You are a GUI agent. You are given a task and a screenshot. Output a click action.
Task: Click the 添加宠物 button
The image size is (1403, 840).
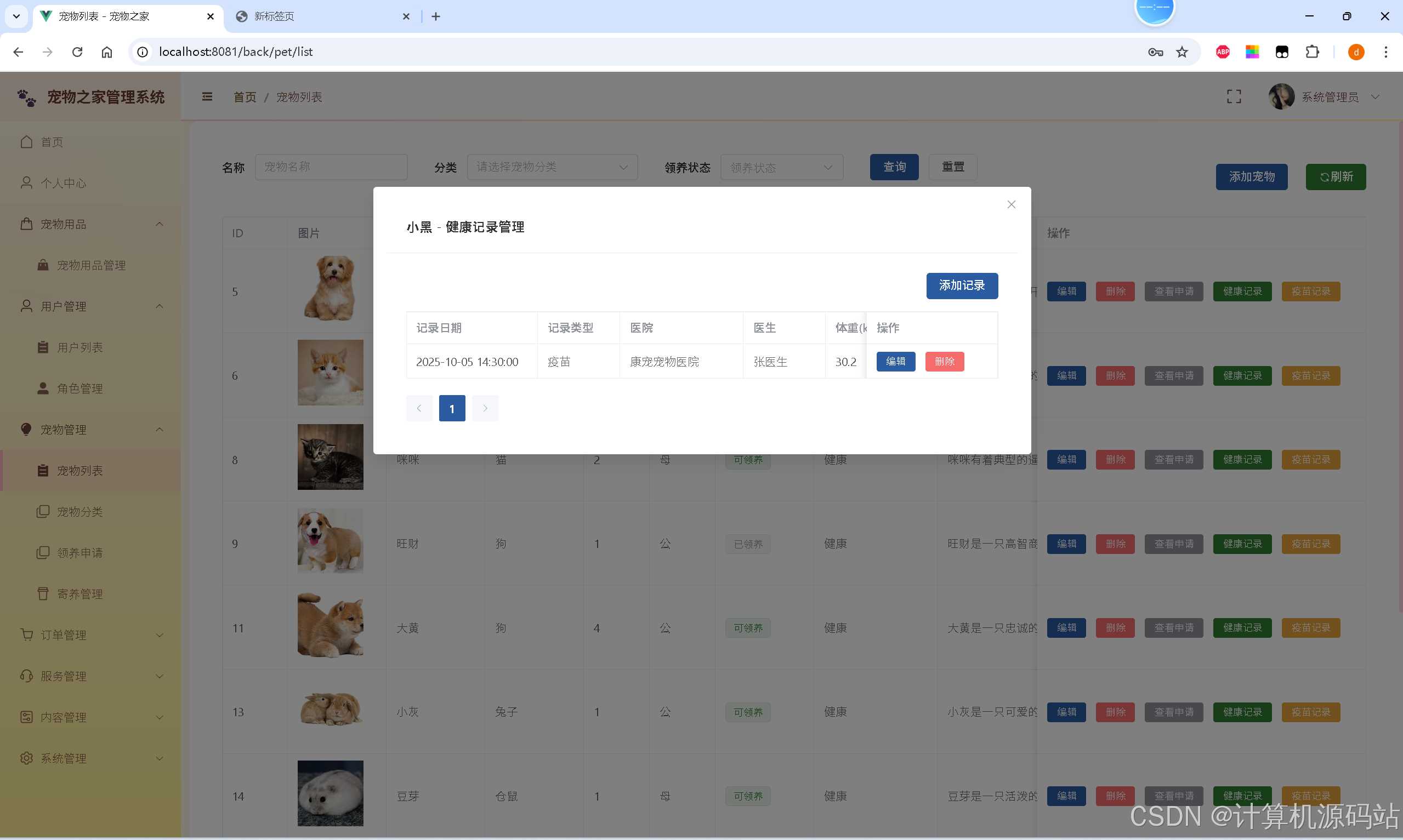coord(1251,176)
